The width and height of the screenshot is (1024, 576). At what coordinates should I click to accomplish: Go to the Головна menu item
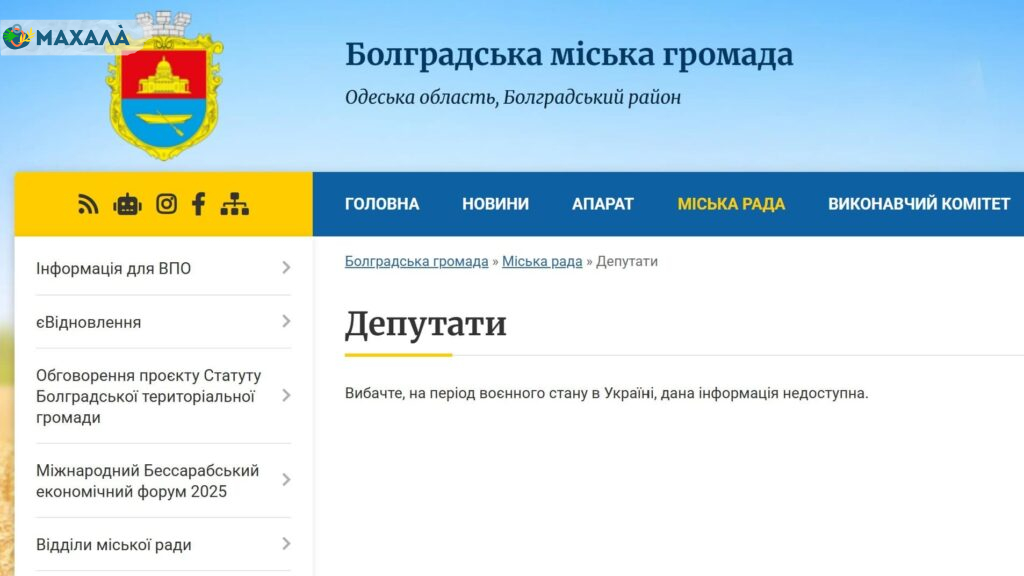[382, 204]
